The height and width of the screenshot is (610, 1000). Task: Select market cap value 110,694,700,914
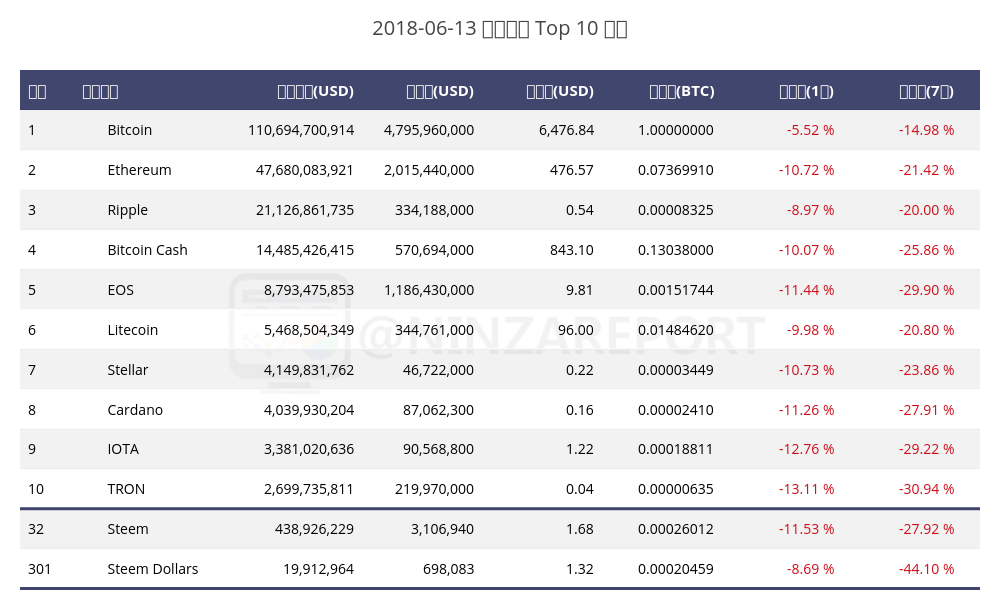[x=301, y=130]
